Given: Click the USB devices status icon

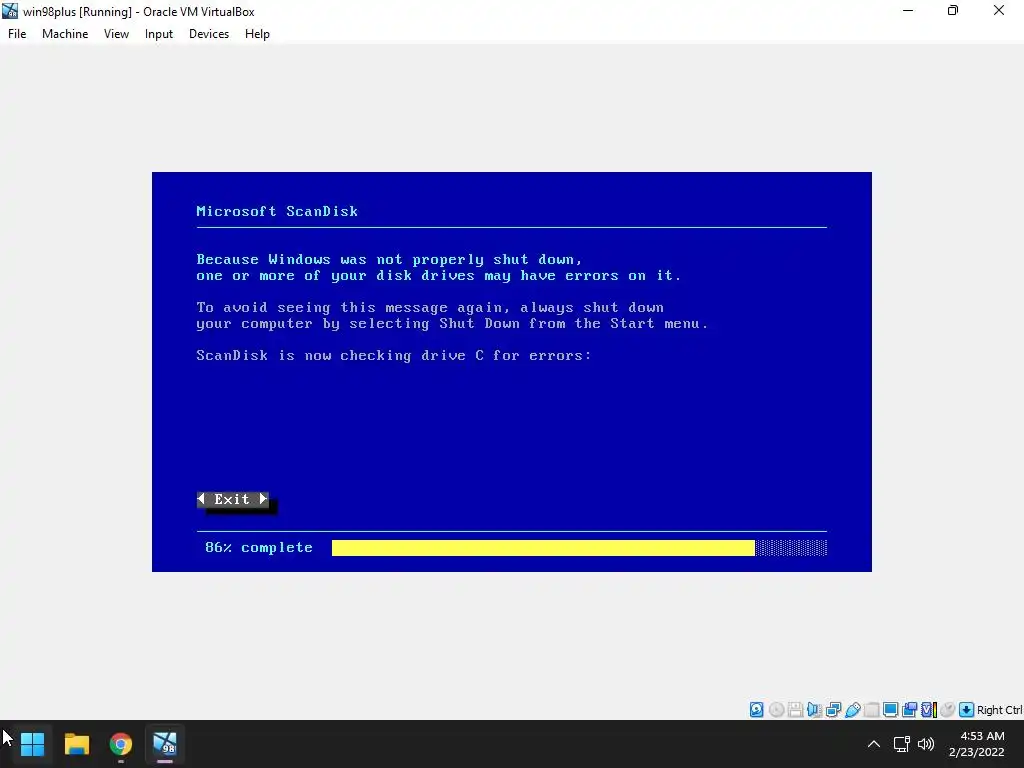Looking at the screenshot, I should point(852,709).
